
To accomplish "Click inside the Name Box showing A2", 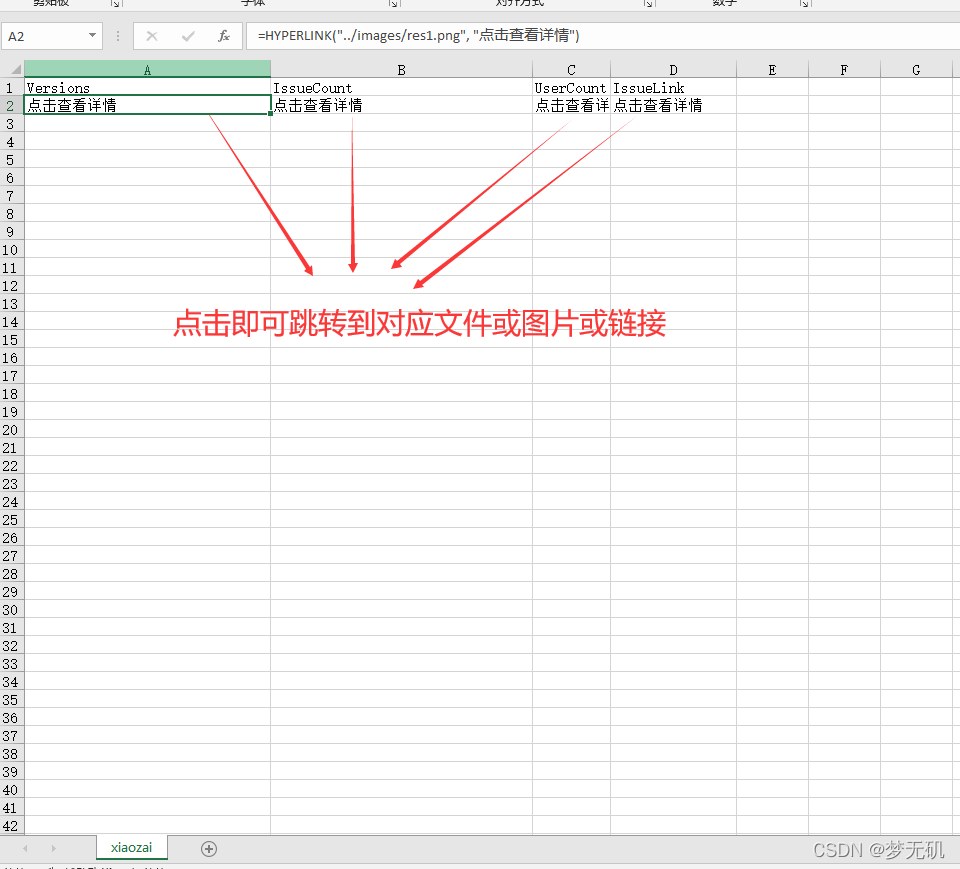I will (44, 36).
